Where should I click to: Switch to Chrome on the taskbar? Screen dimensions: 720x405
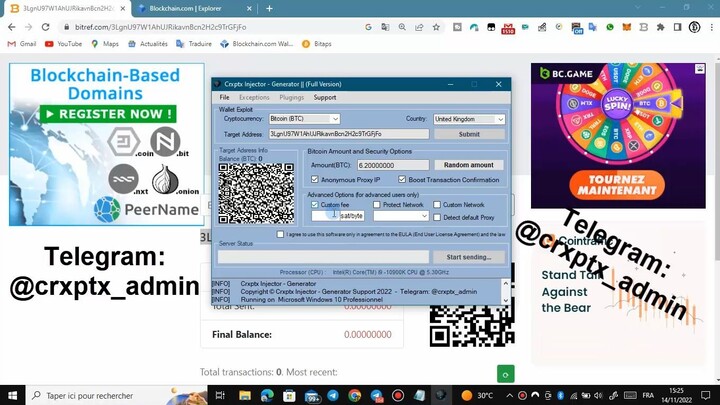[x=354, y=395]
